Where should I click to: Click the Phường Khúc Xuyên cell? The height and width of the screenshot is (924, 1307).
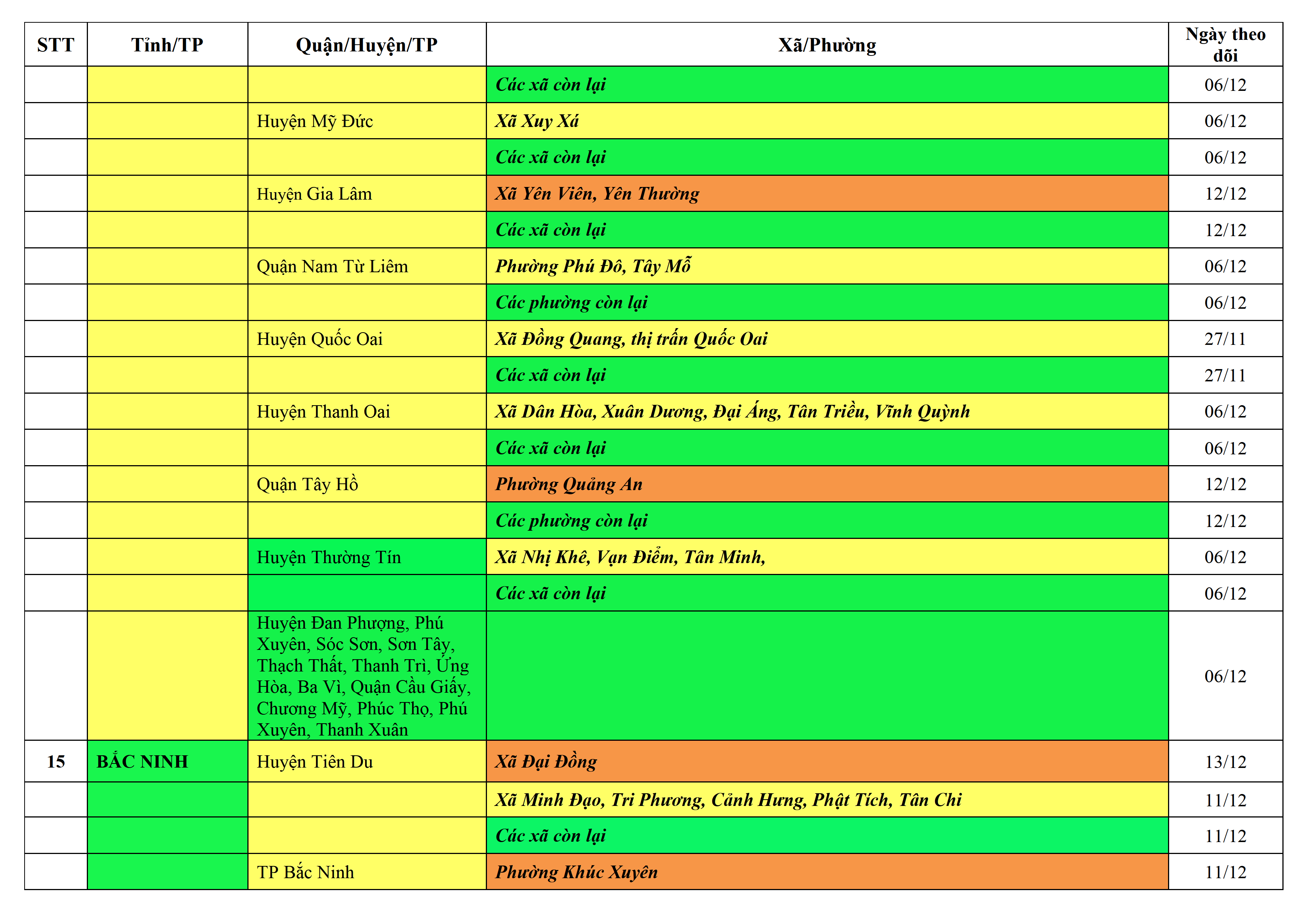coord(576,872)
